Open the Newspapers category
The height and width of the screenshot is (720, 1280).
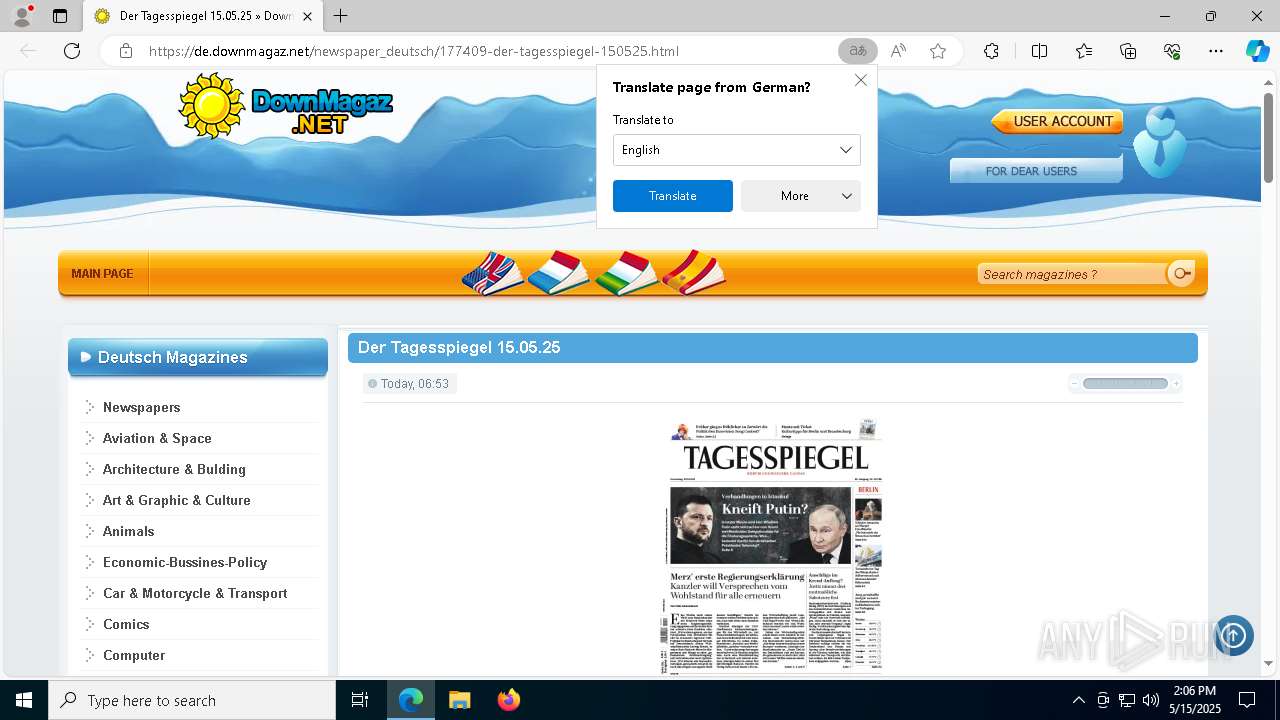141,407
